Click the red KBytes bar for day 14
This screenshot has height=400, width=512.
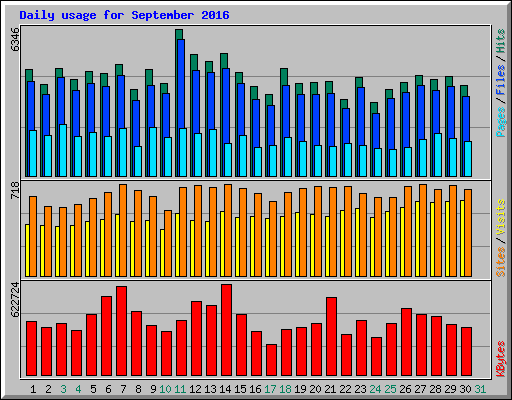click(x=226, y=330)
